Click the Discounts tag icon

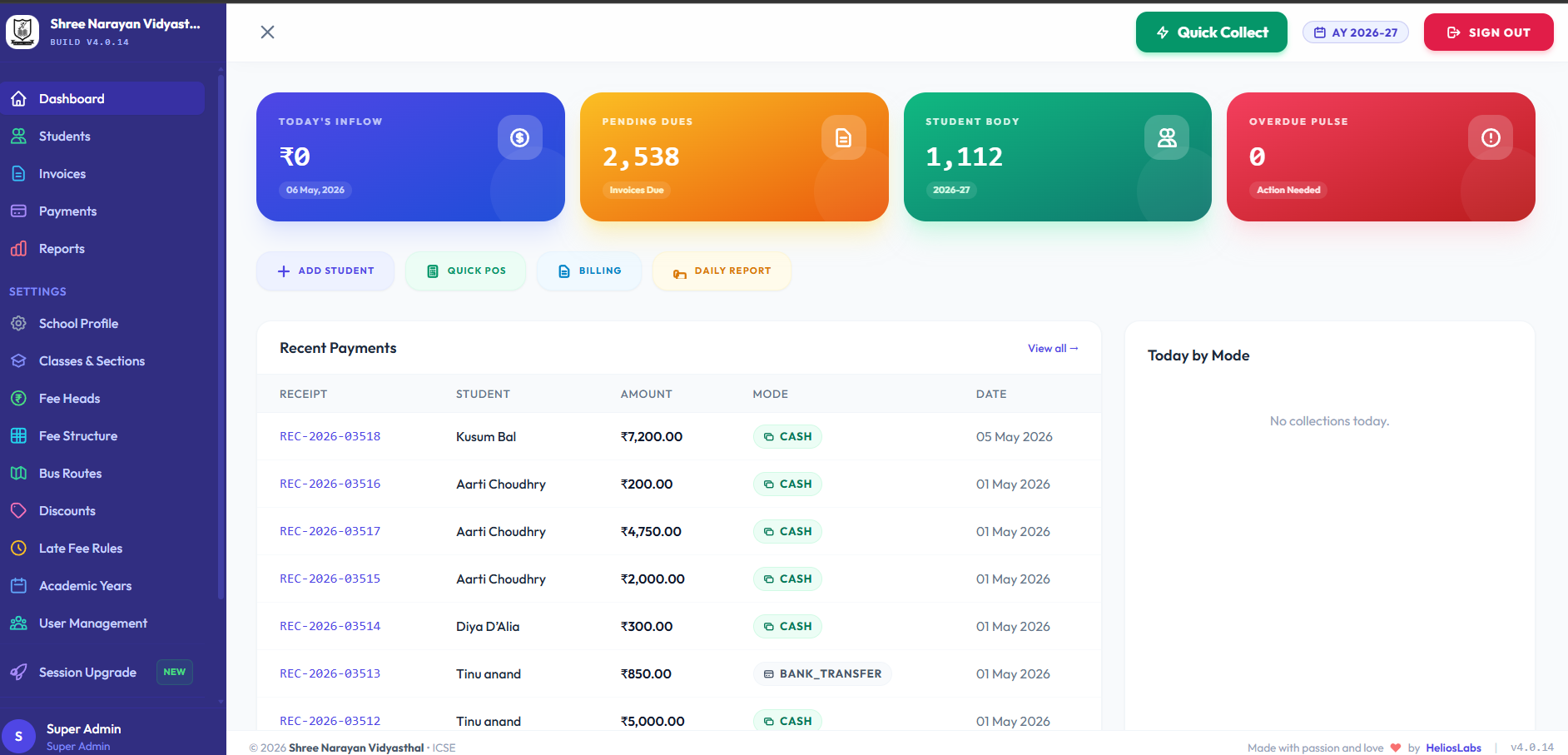[18, 510]
